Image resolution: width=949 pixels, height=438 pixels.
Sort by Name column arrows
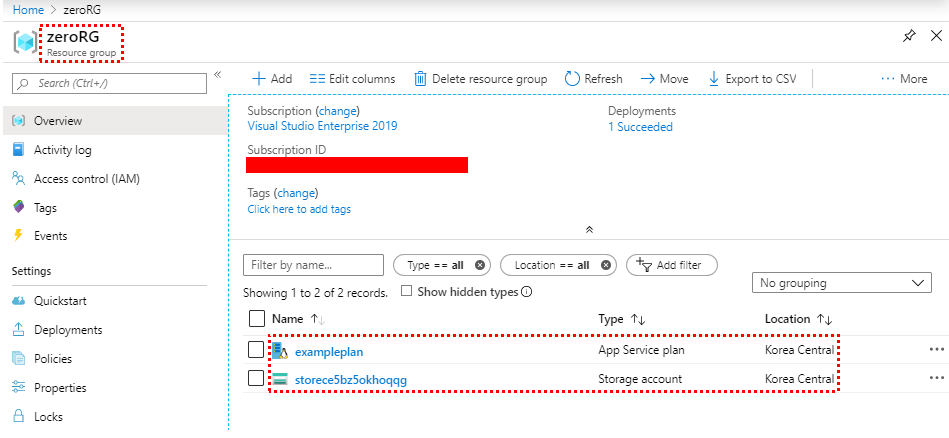[318, 319]
